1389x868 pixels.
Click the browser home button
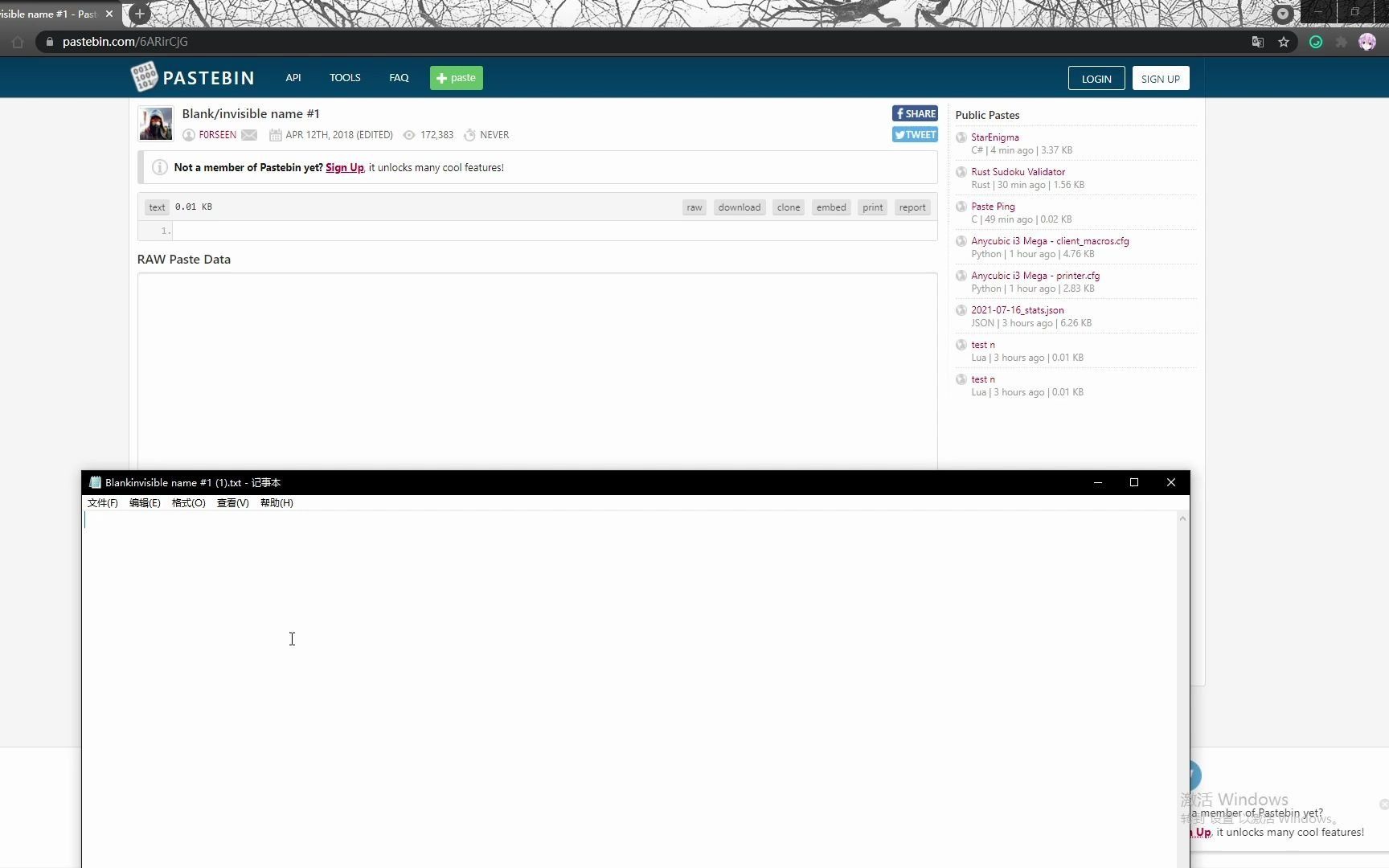click(18, 42)
